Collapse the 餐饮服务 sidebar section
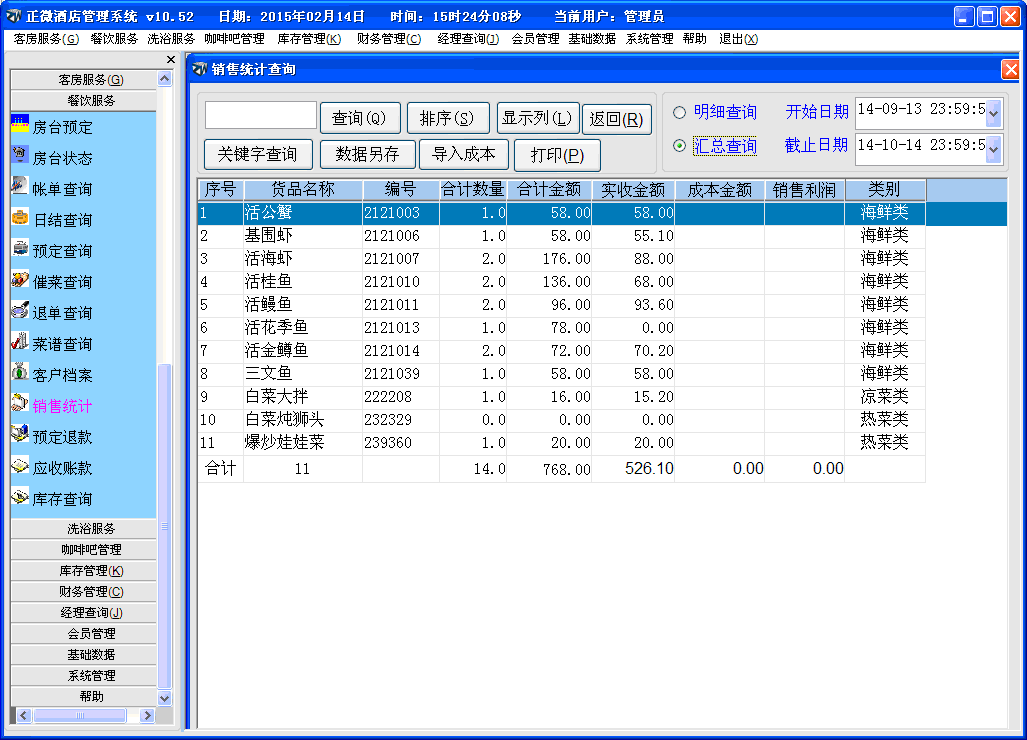 (x=84, y=101)
